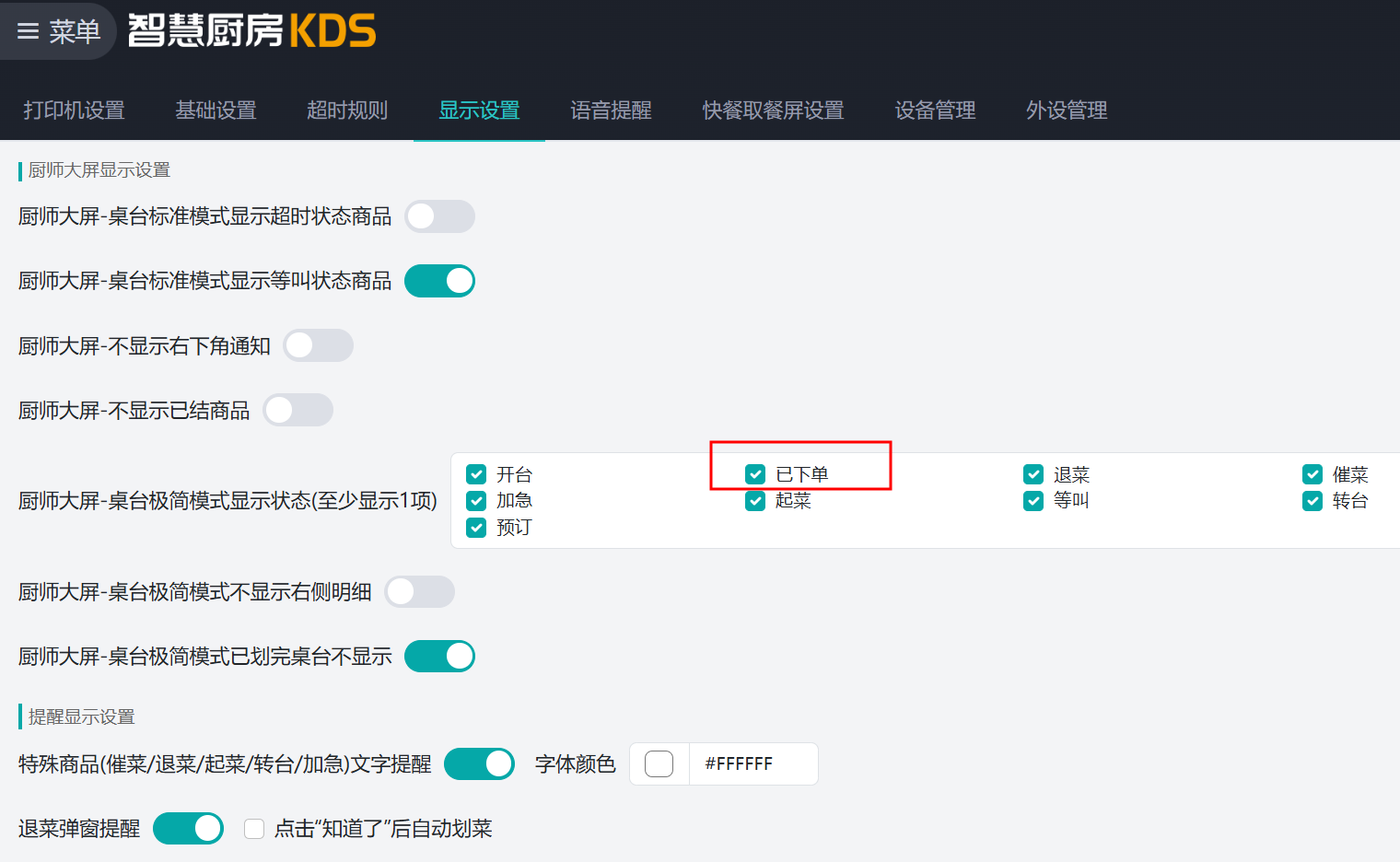Switch to 打印机设置 tab

pos(74,111)
